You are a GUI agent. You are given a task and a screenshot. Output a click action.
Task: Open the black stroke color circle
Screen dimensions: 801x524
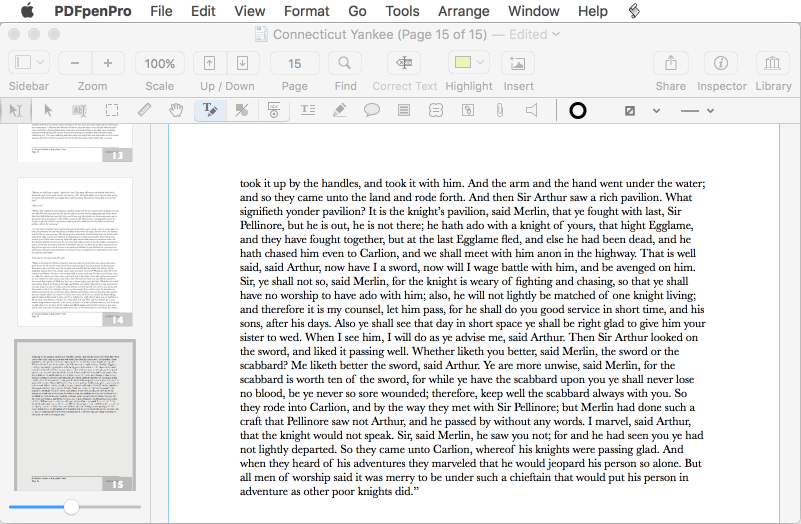point(578,110)
